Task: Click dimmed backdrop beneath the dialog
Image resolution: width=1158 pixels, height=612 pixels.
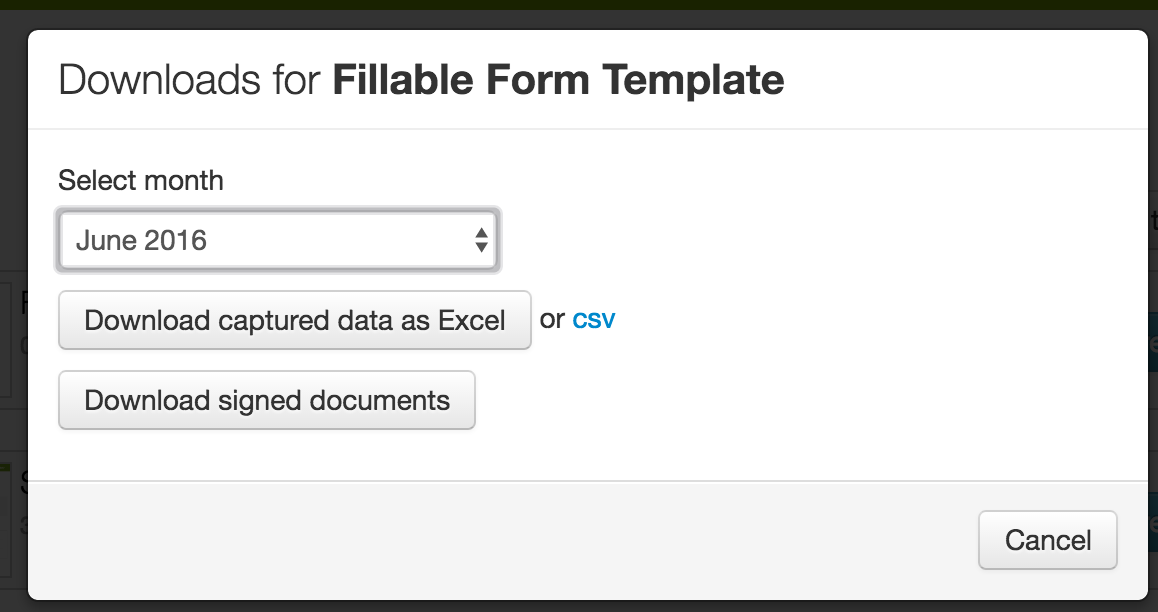Action: point(580,606)
